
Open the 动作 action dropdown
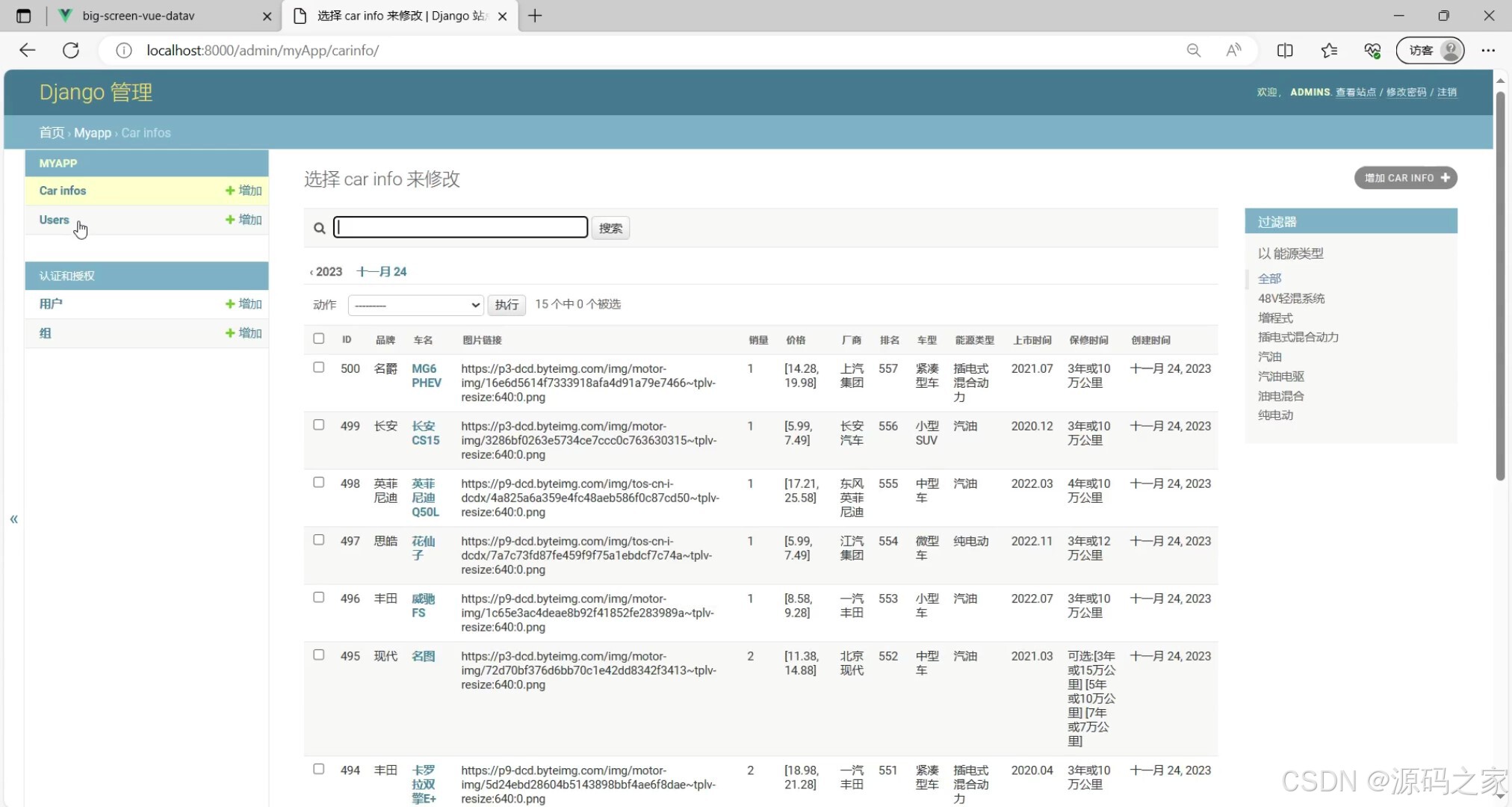[416, 305]
